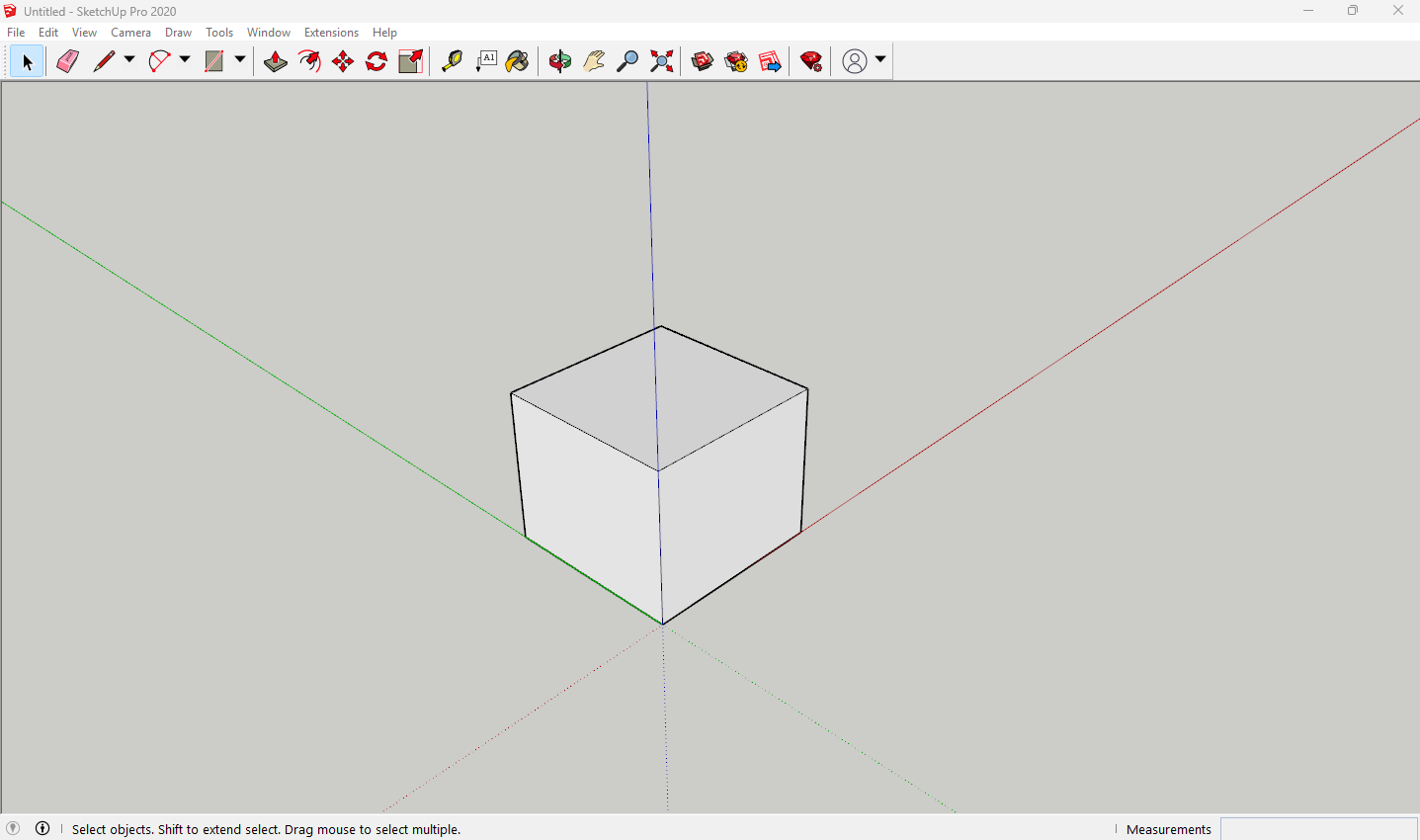Open the Extension Manager
This screenshot has height=840, width=1420.
coord(810,60)
